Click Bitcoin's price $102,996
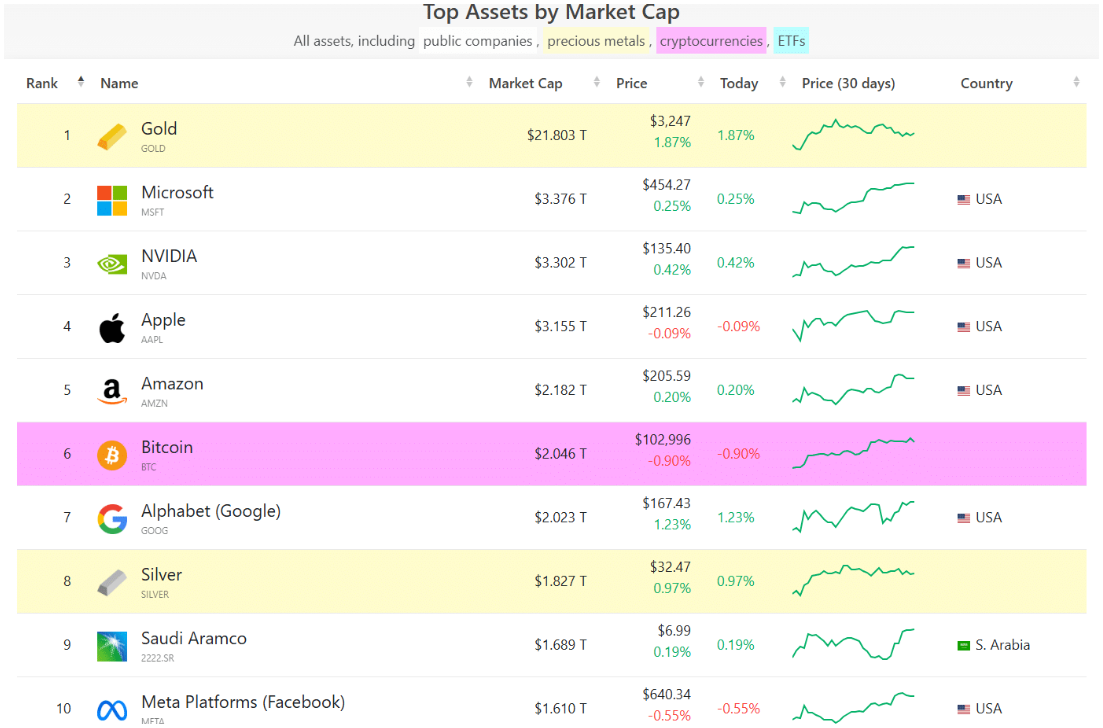 (663, 440)
